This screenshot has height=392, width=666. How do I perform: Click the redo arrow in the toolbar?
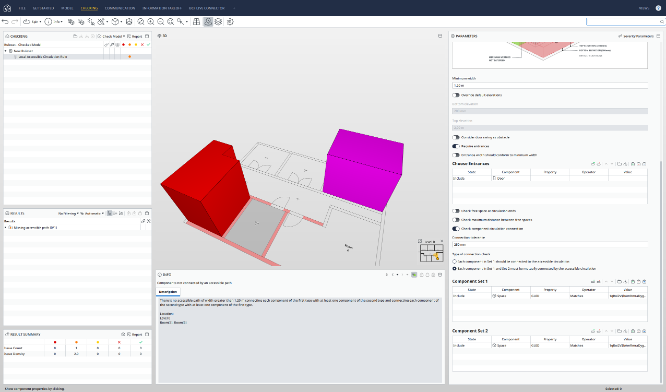point(14,22)
